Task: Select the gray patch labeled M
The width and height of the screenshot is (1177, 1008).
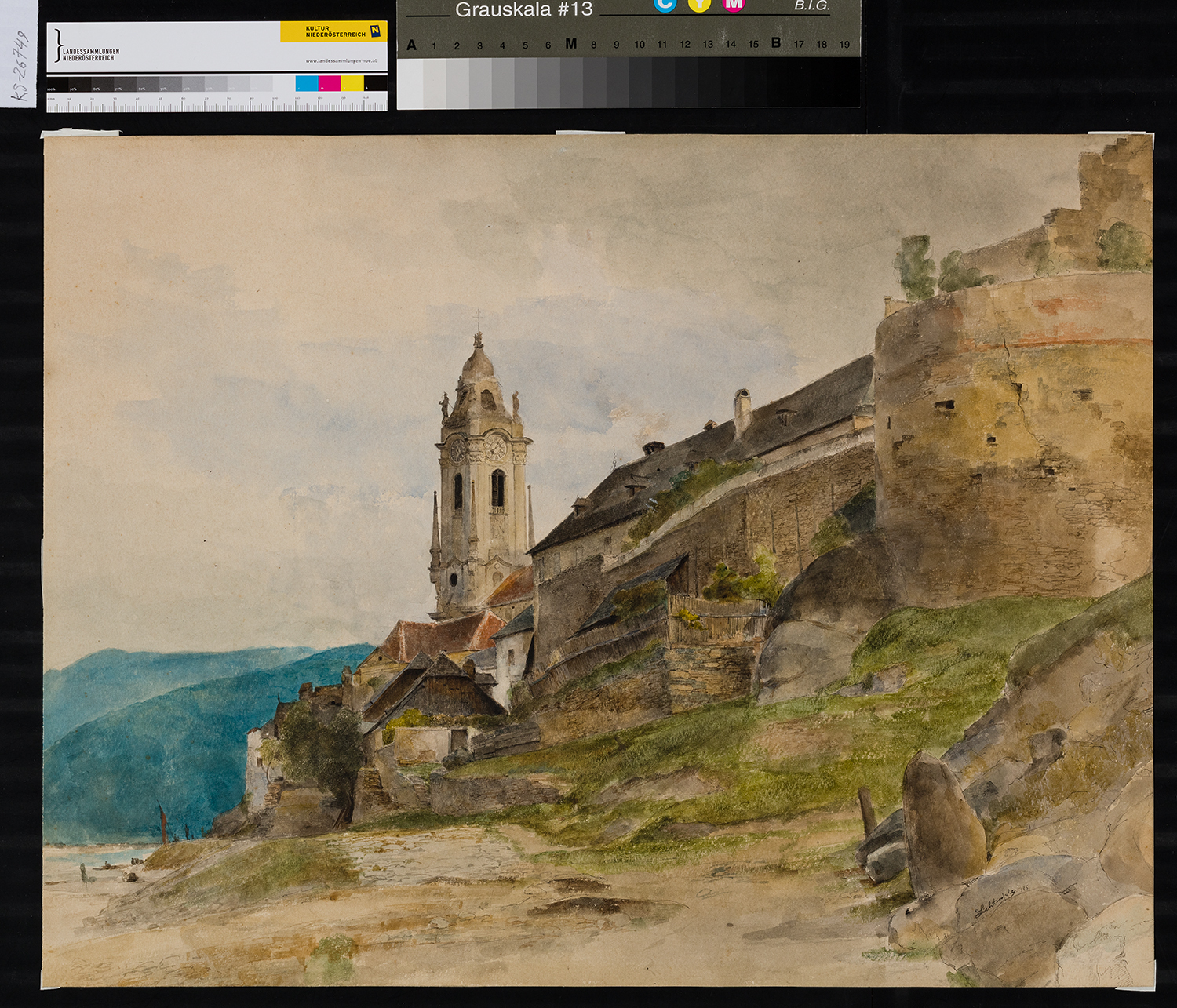Action: tap(570, 83)
